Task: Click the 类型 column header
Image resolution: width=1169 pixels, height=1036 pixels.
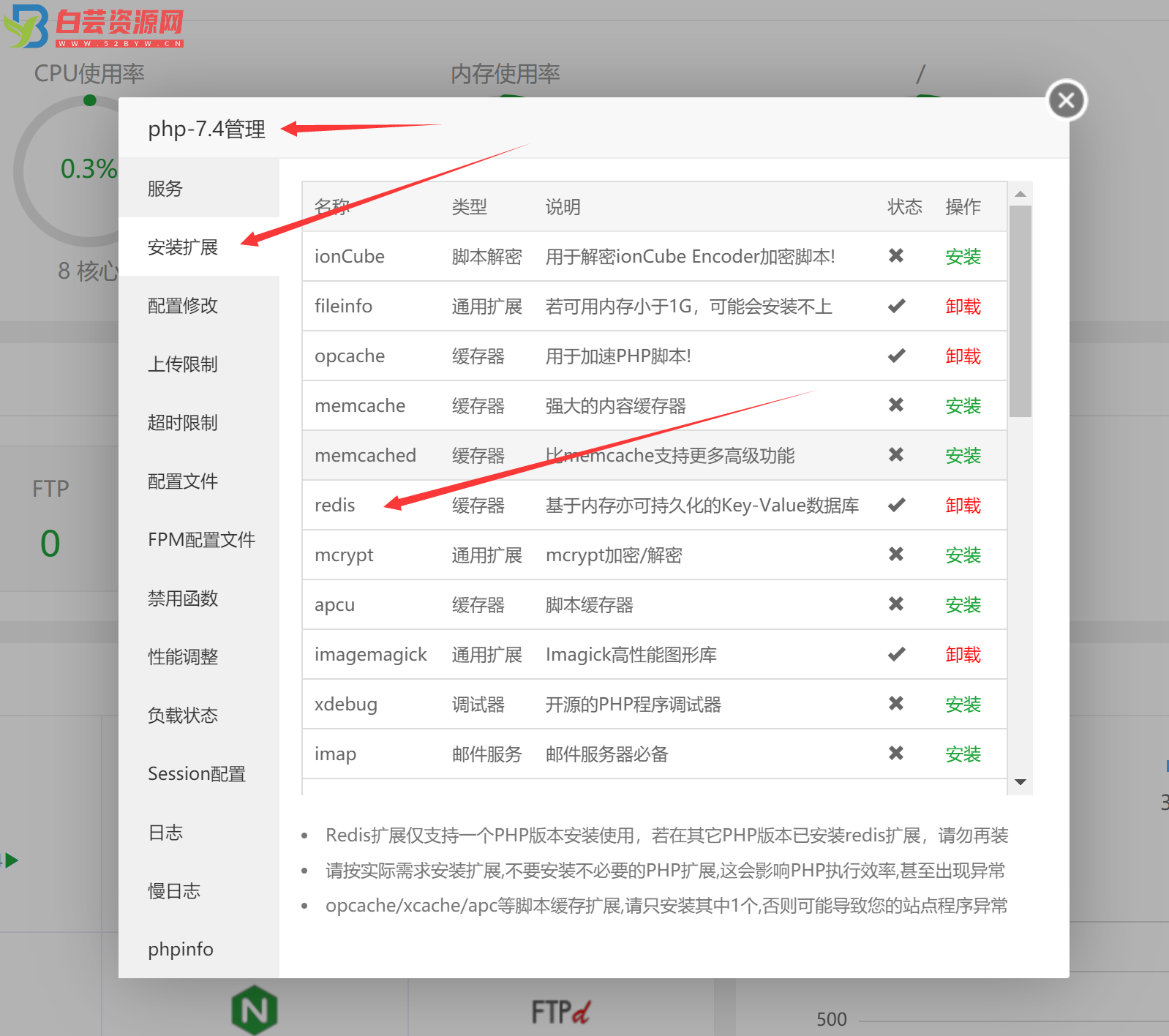Action: 470,207
